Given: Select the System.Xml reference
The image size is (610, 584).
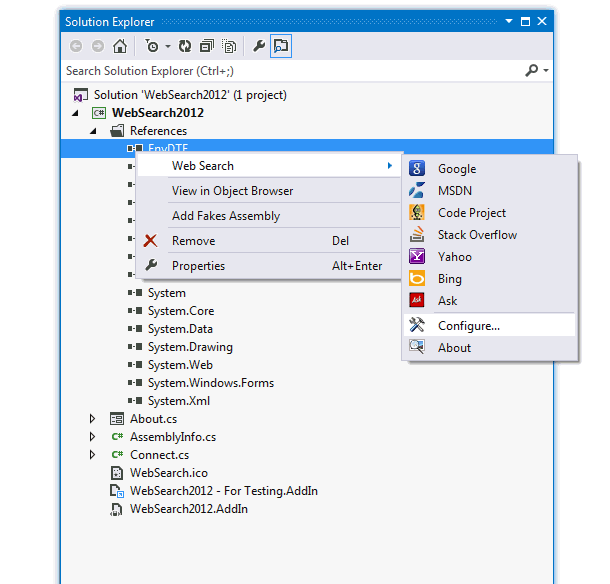Looking at the screenshot, I should point(179,401).
